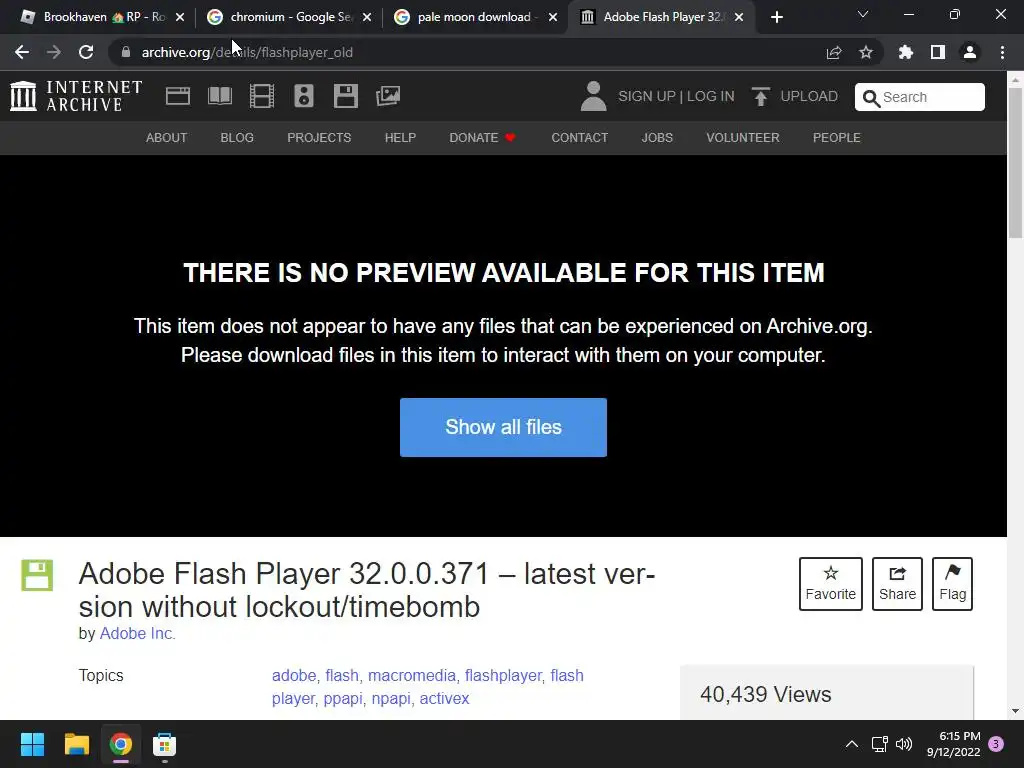
Task: Click the share page icon in the address bar
Action: 834,52
